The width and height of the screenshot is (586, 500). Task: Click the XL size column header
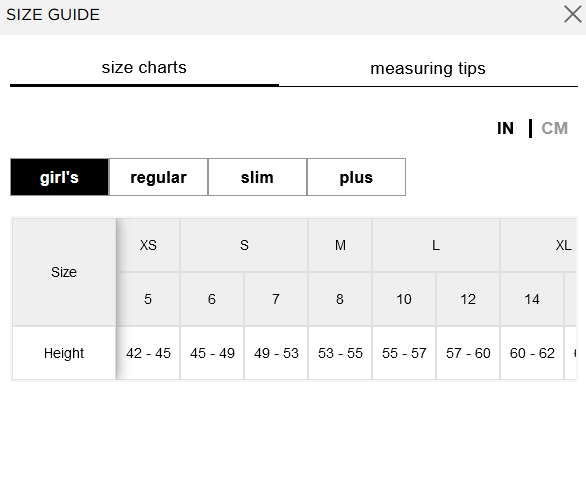point(563,246)
